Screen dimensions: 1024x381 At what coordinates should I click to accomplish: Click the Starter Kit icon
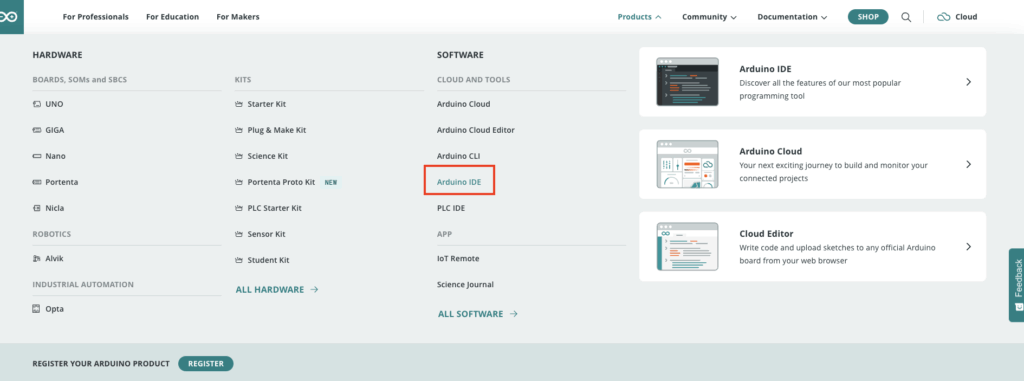(239, 104)
